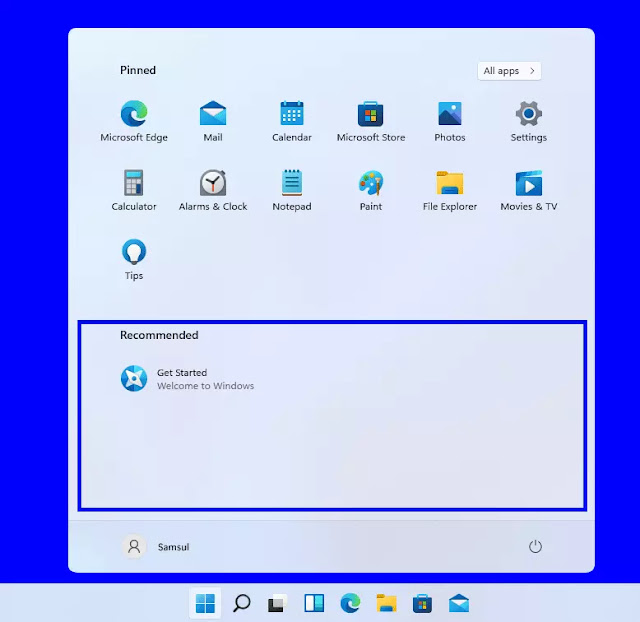640x622 pixels.
Task: Launch Alarms & Clock
Action: (x=213, y=190)
